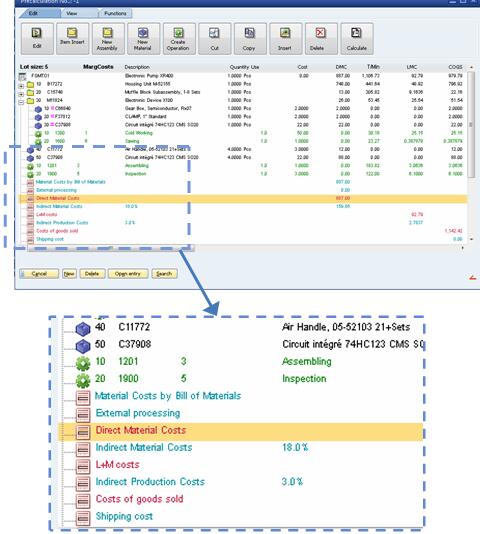The height and width of the screenshot is (534, 480).
Task: Expand the C15740 assembly node
Action: [21, 94]
